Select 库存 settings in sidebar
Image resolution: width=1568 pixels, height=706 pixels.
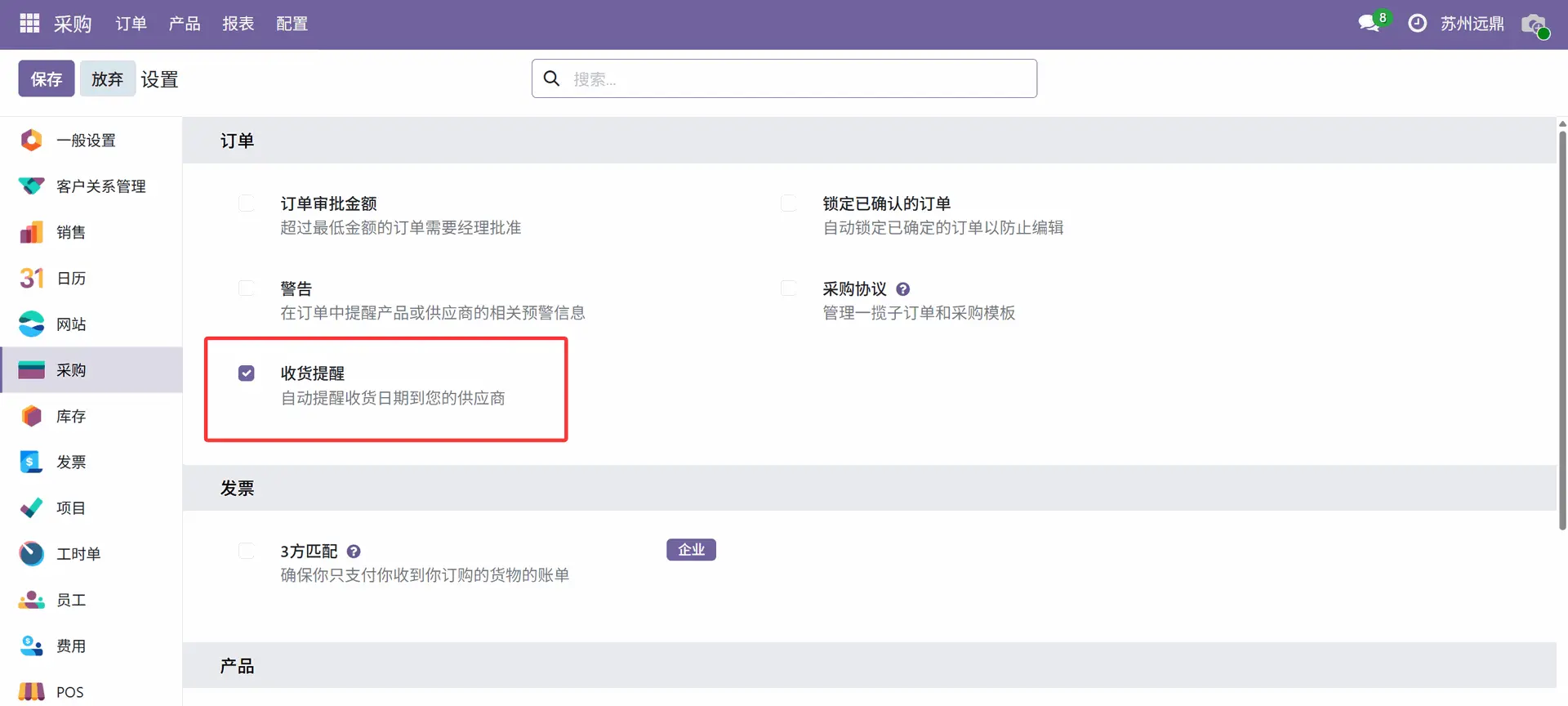point(71,416)
